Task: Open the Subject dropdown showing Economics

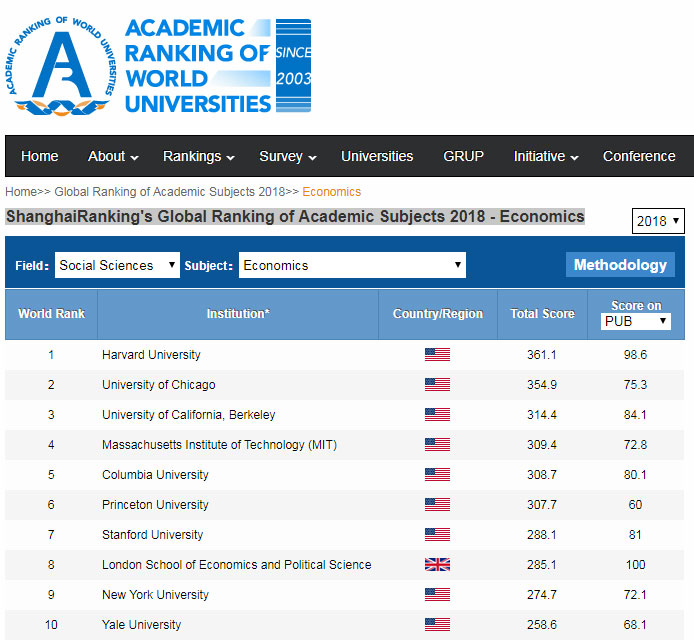Action: (352, 265)
